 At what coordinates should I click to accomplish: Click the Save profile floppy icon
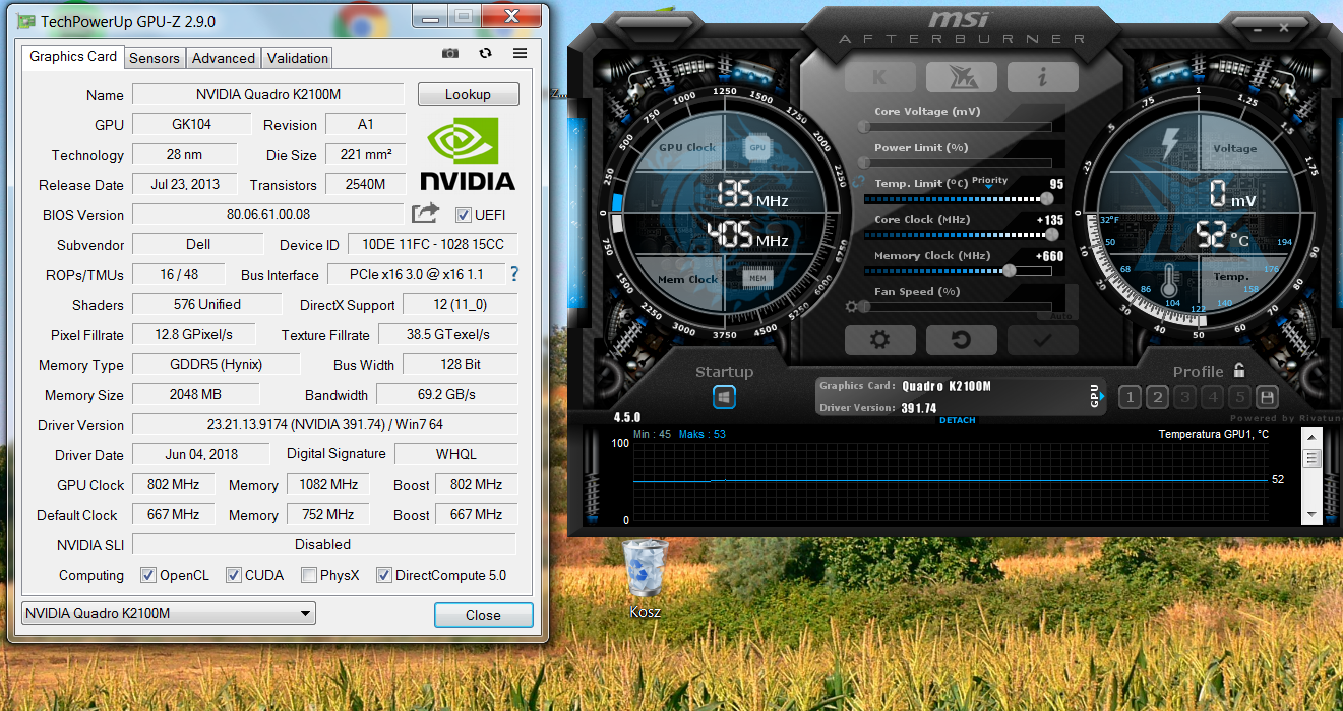point(1267,397)
